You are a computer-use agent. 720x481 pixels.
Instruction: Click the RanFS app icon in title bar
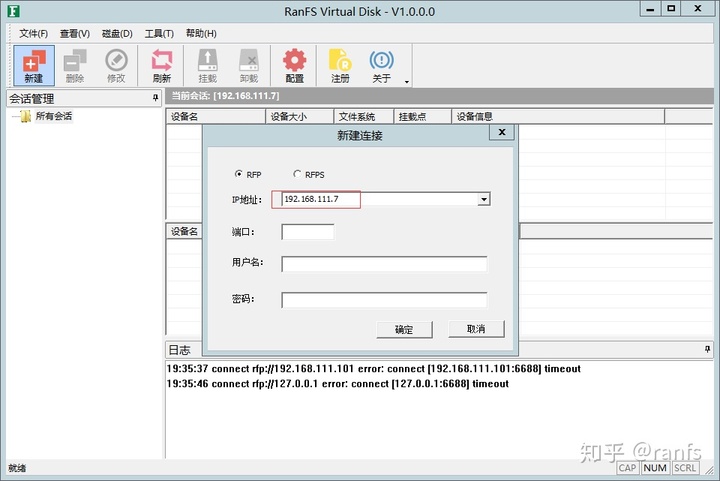13,11
